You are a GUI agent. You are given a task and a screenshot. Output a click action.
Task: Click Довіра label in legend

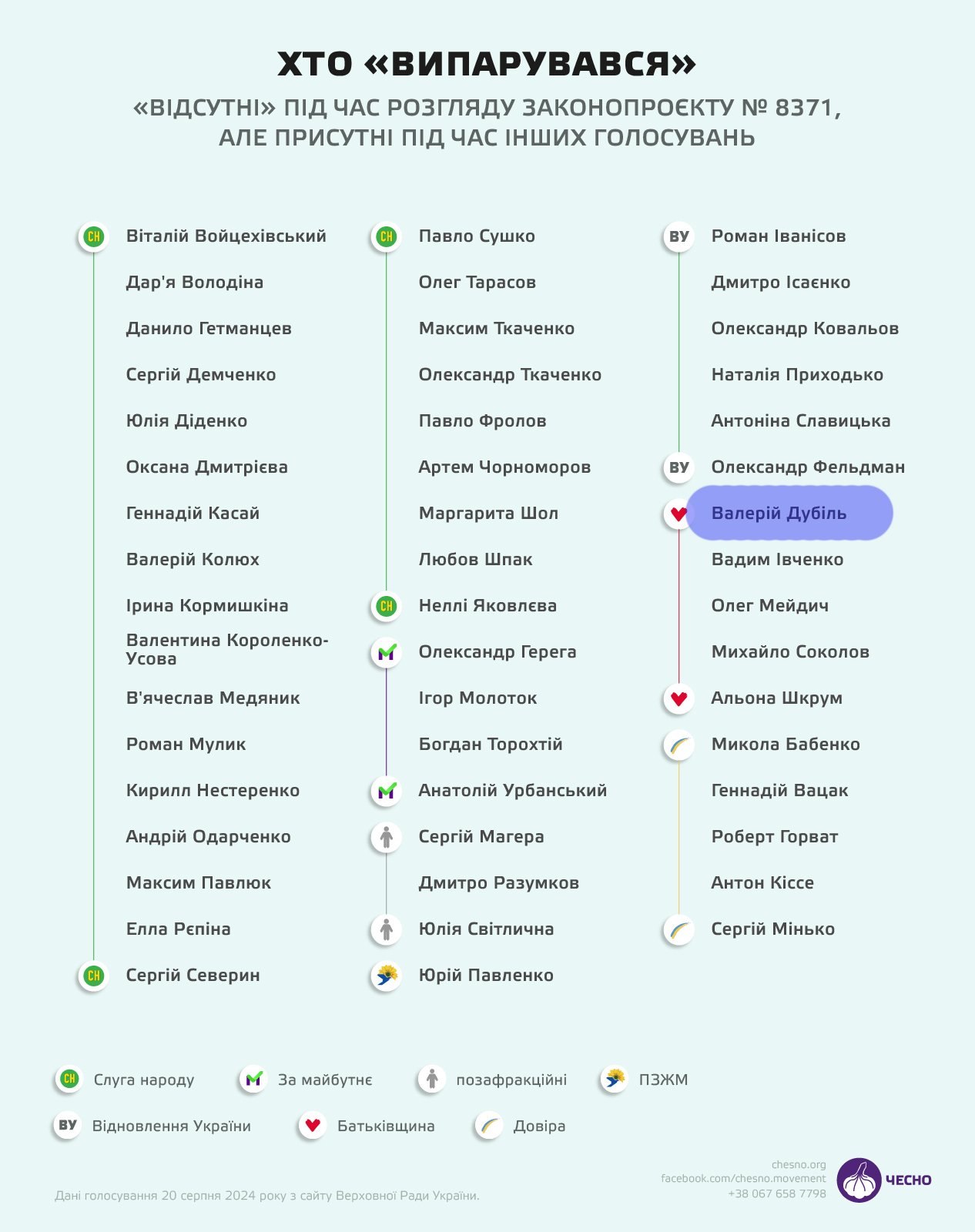click(x=539, y=1126)
